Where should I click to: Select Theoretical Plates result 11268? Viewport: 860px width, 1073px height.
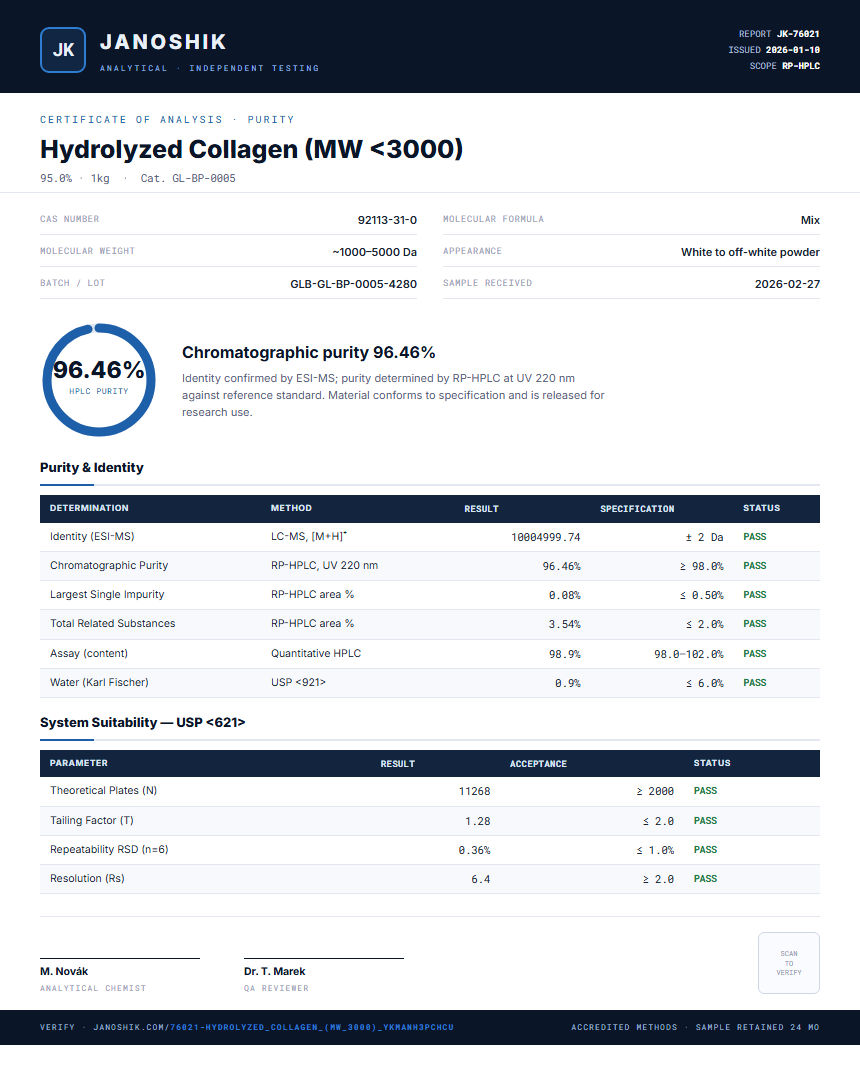[x=474, y=791]
